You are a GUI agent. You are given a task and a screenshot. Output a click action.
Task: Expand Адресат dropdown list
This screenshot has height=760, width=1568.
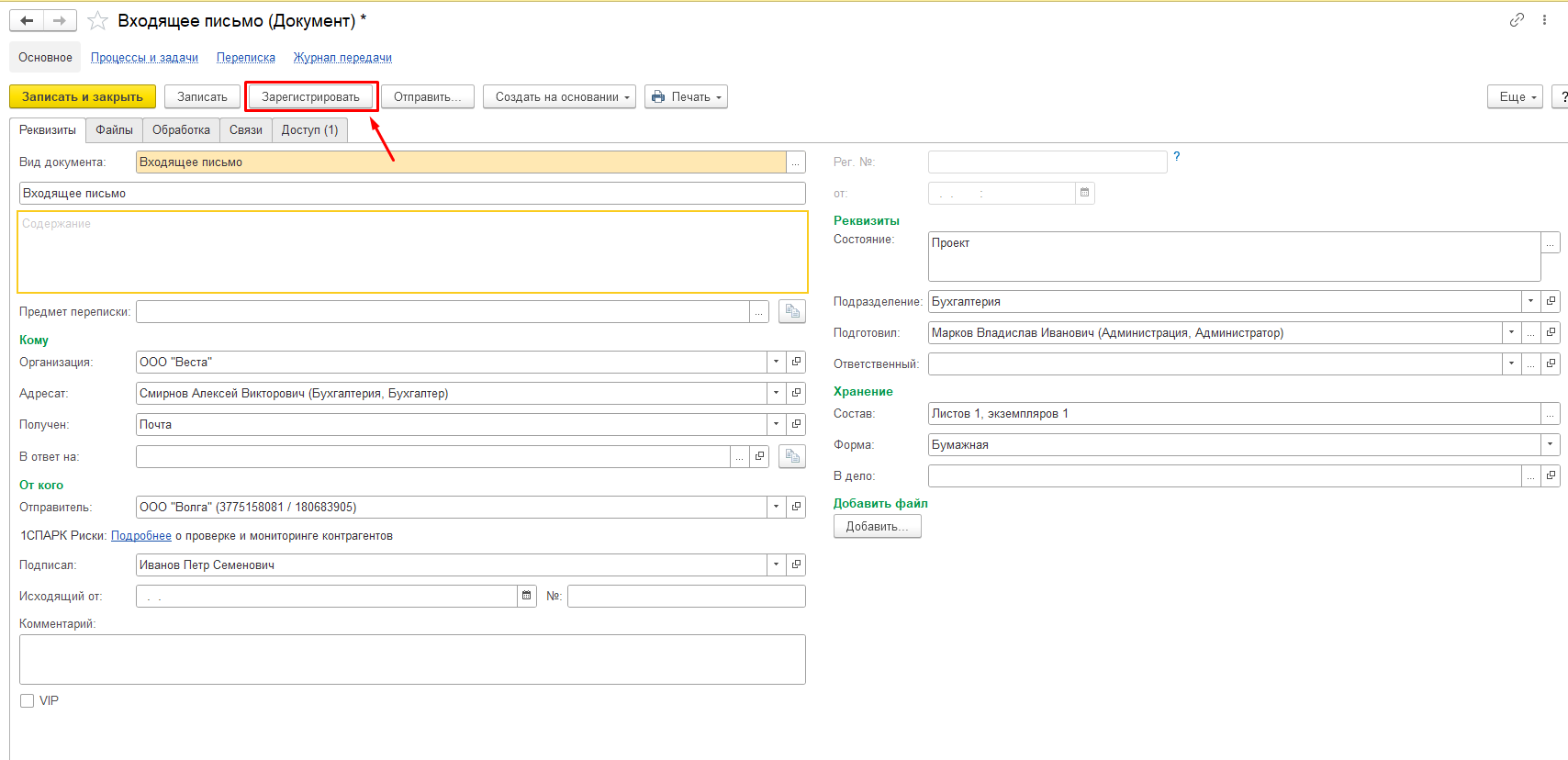pyautogui.click(x=777, y=393)
